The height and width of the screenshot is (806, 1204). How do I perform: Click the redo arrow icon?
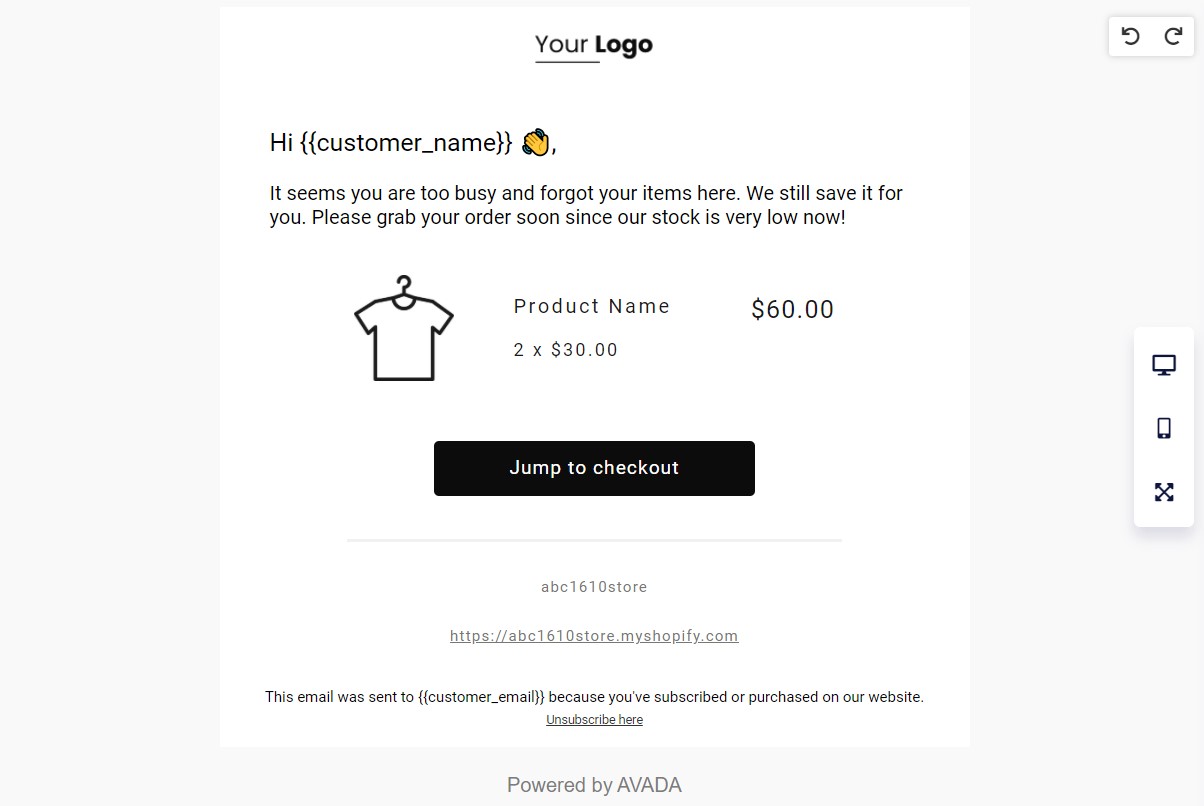(x=1173, y=37)
